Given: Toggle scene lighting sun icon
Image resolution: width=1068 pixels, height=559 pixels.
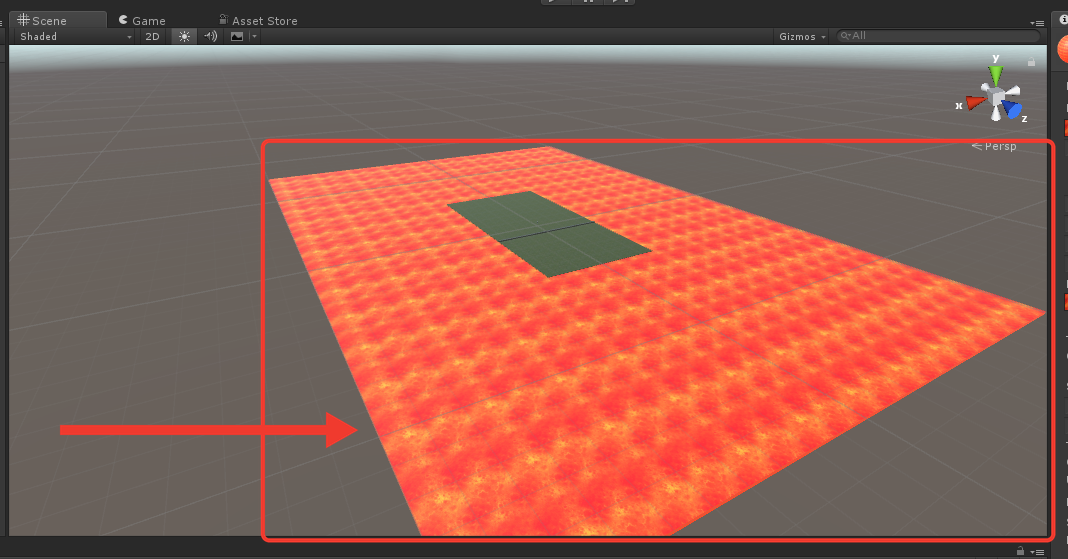Looking at the screenshot, I should (184, 37).
